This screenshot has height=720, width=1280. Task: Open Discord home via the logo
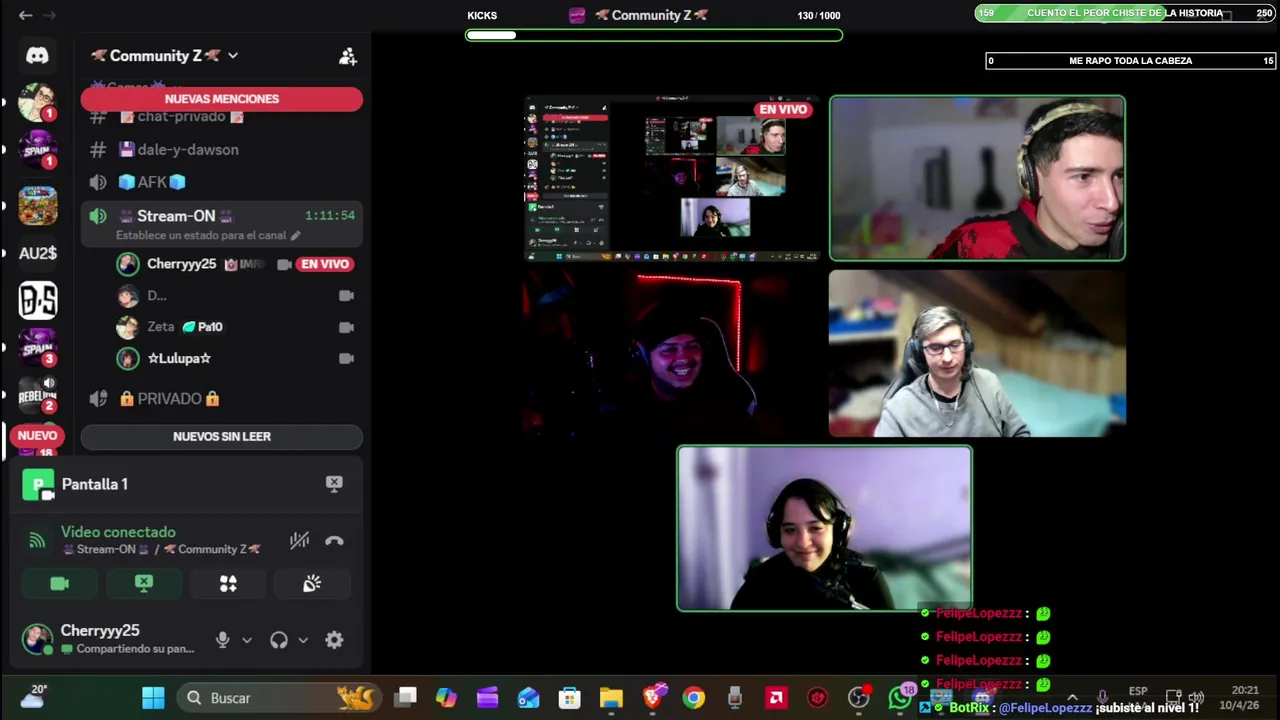click(37, 56)
